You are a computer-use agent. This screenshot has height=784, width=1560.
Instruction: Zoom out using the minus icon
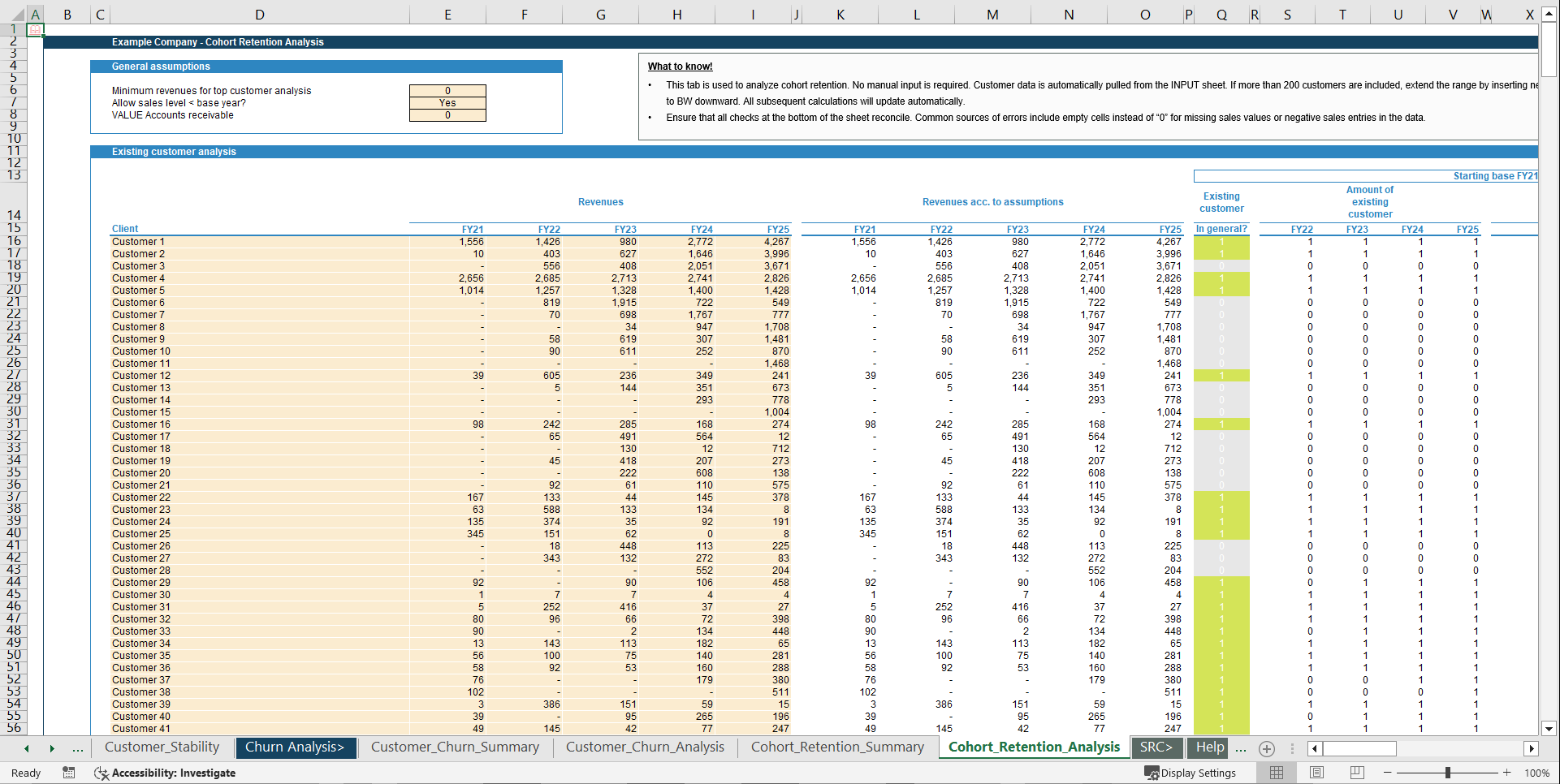tap(1389, 773)
